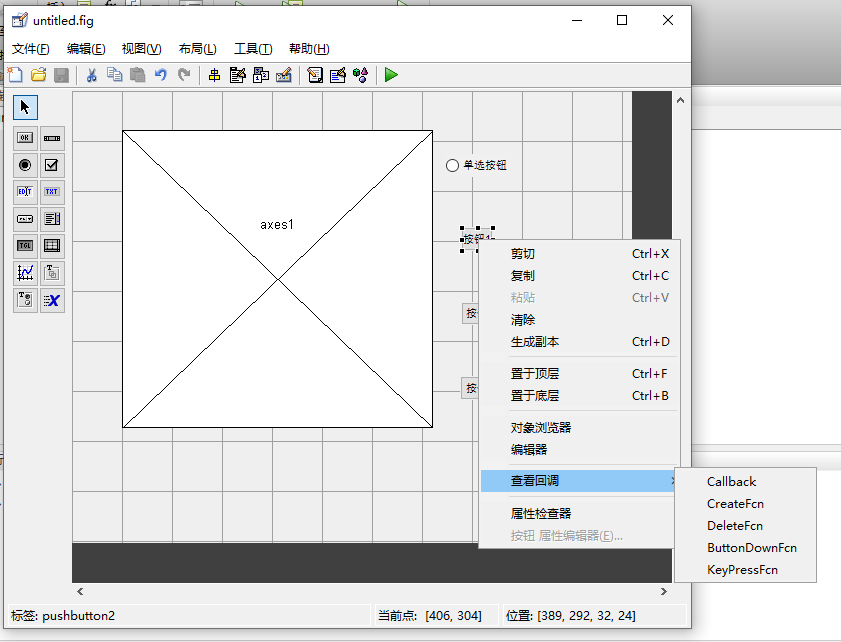Viewport: 841px width, 642px height.
Task: Pick the Push Button (OK) palette tool
Action: click(25, 138)
